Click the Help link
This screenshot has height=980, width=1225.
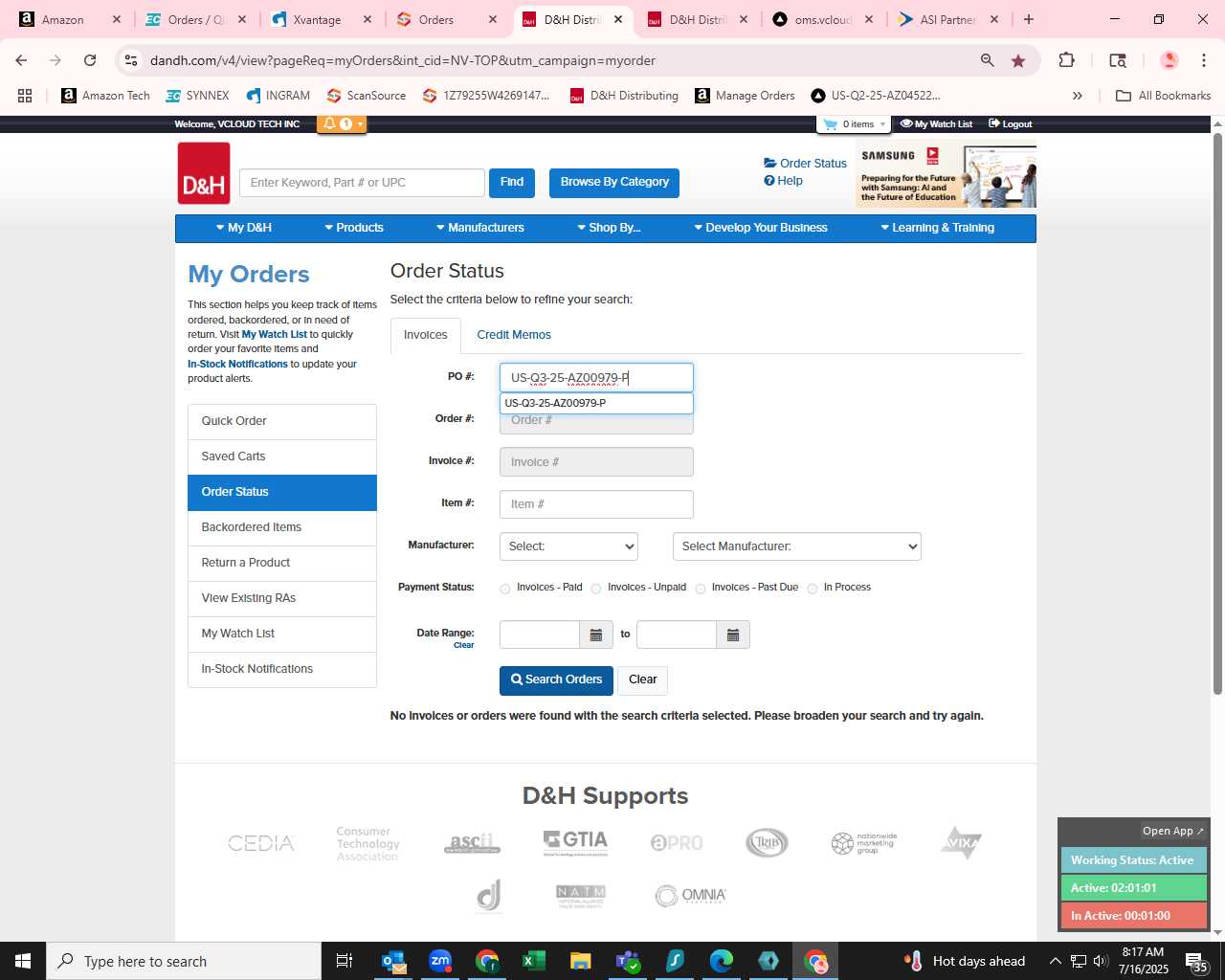tap(783, 181)
